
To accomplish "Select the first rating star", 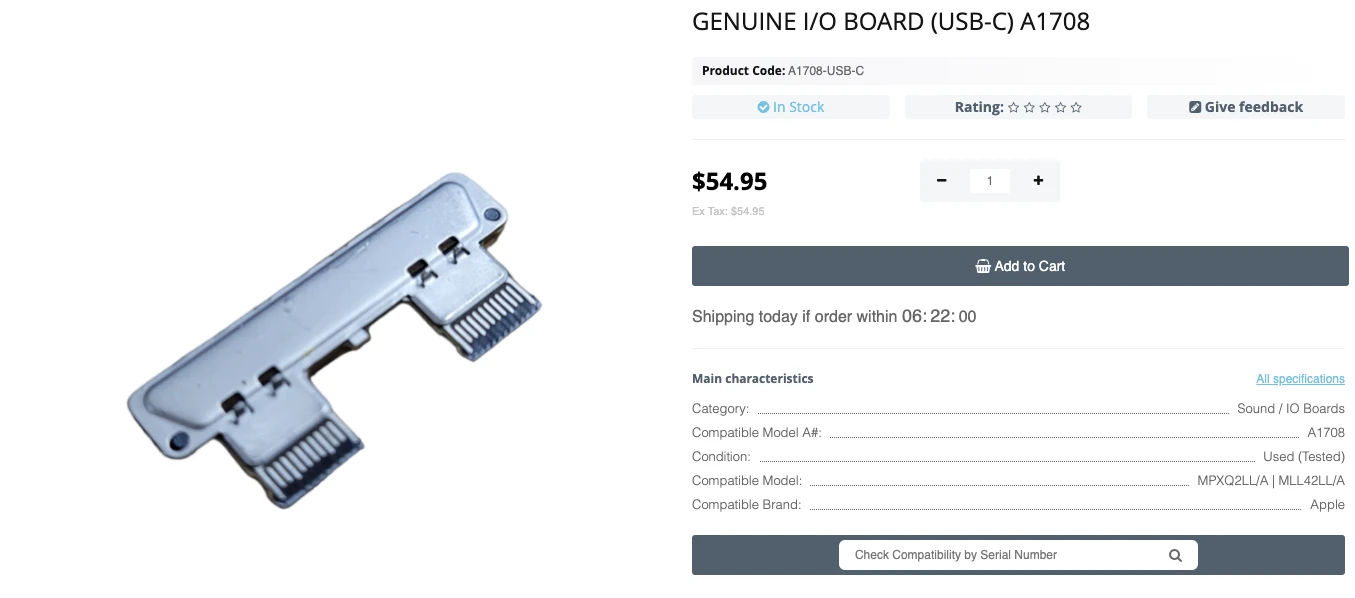I will click(x=1013, y=107).
